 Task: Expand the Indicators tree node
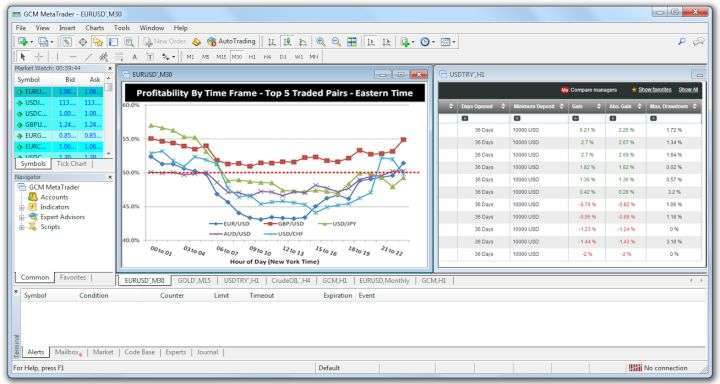22,207
